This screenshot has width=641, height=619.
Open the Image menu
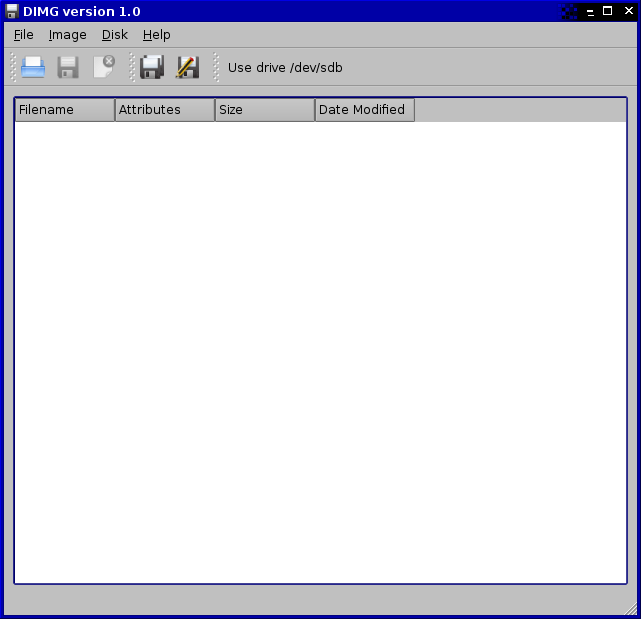pos(68,35)
